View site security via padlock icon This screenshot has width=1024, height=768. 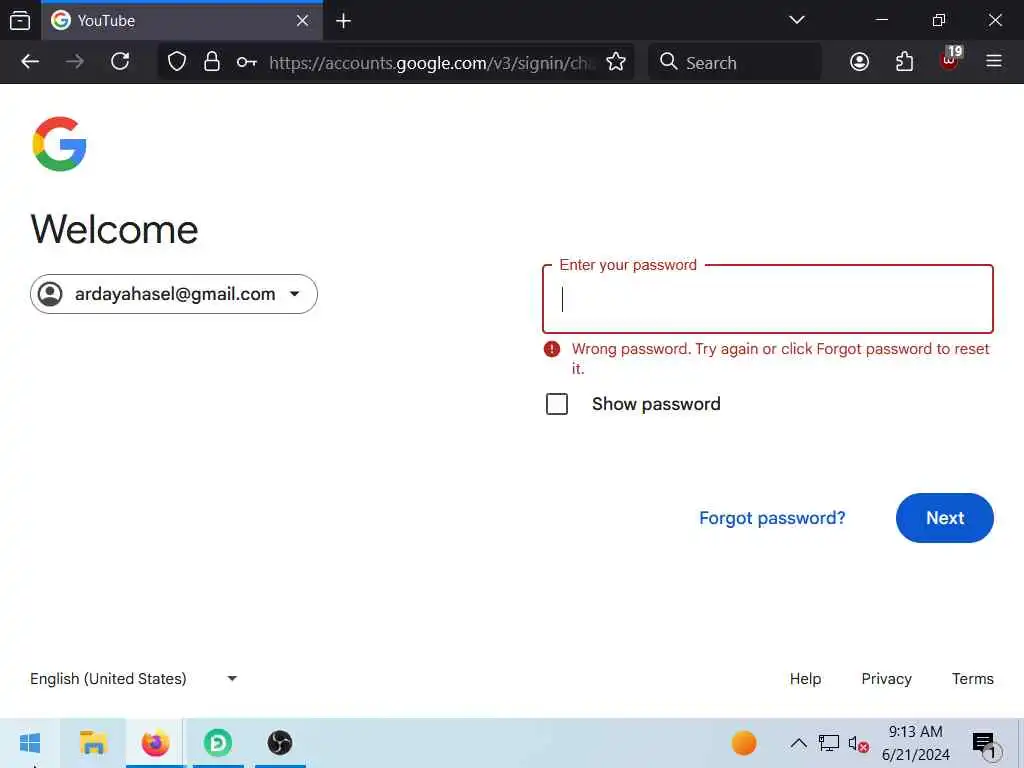coord(212,62)
